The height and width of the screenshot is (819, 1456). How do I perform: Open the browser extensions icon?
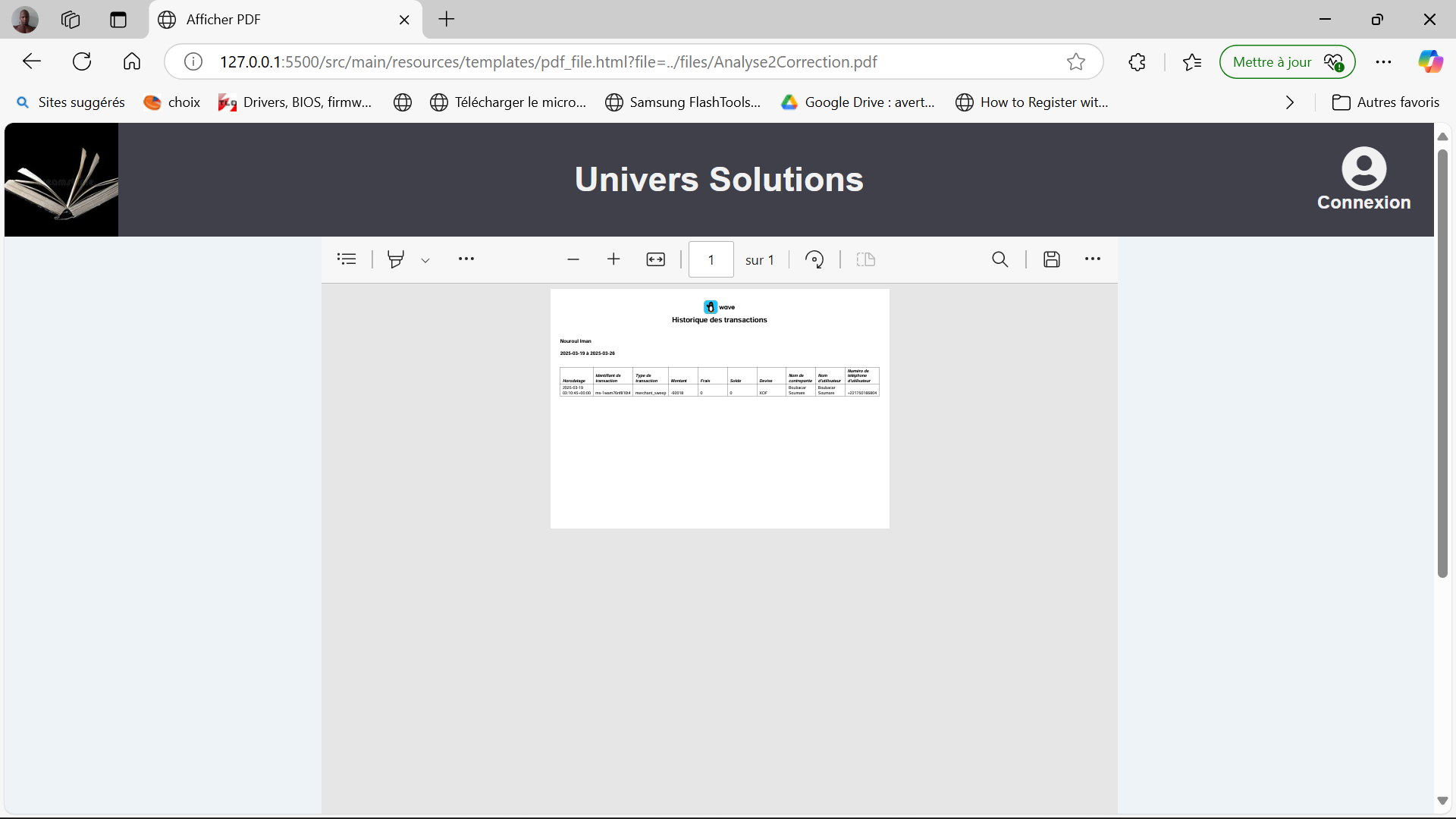point(1137,62)
